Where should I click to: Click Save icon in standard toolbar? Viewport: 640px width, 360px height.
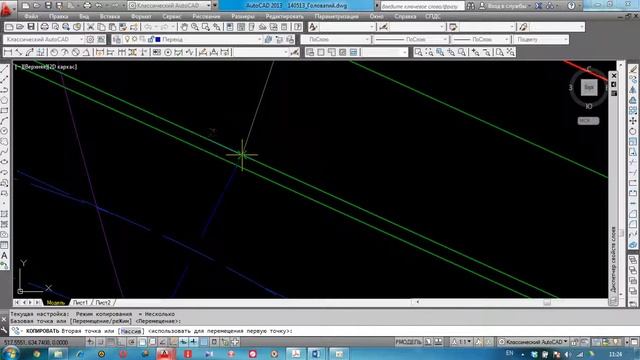pyautogui.click(x=31, y=27)
